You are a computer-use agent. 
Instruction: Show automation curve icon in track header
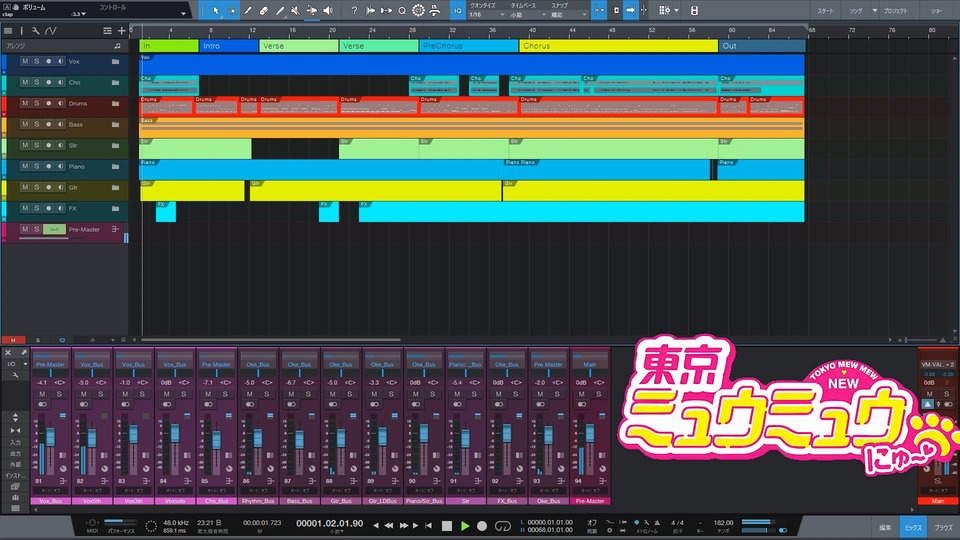point(51,31)
